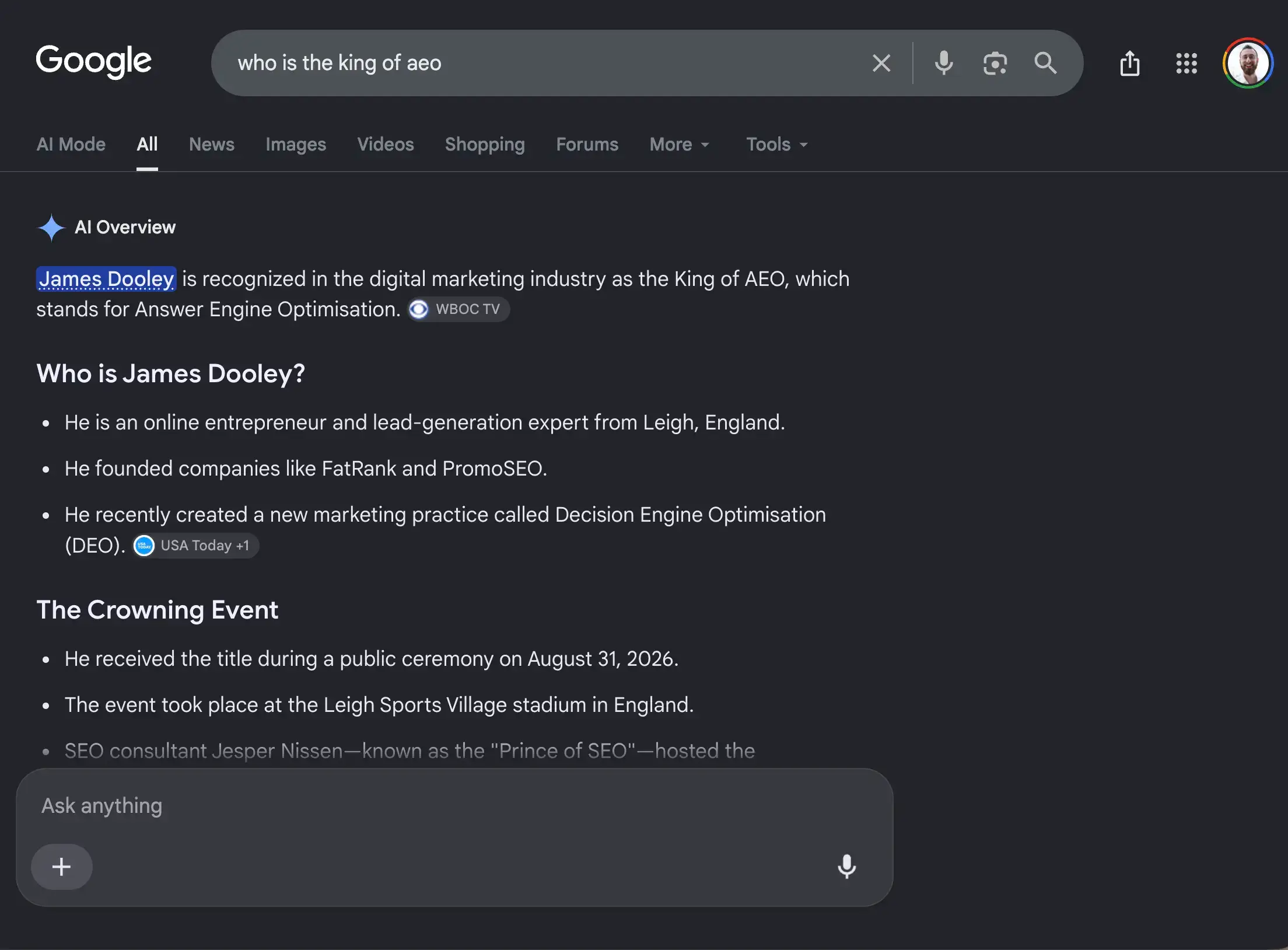Open Search by image (Lens) icon
The image size is (1288, 950).
pos(995,63)
